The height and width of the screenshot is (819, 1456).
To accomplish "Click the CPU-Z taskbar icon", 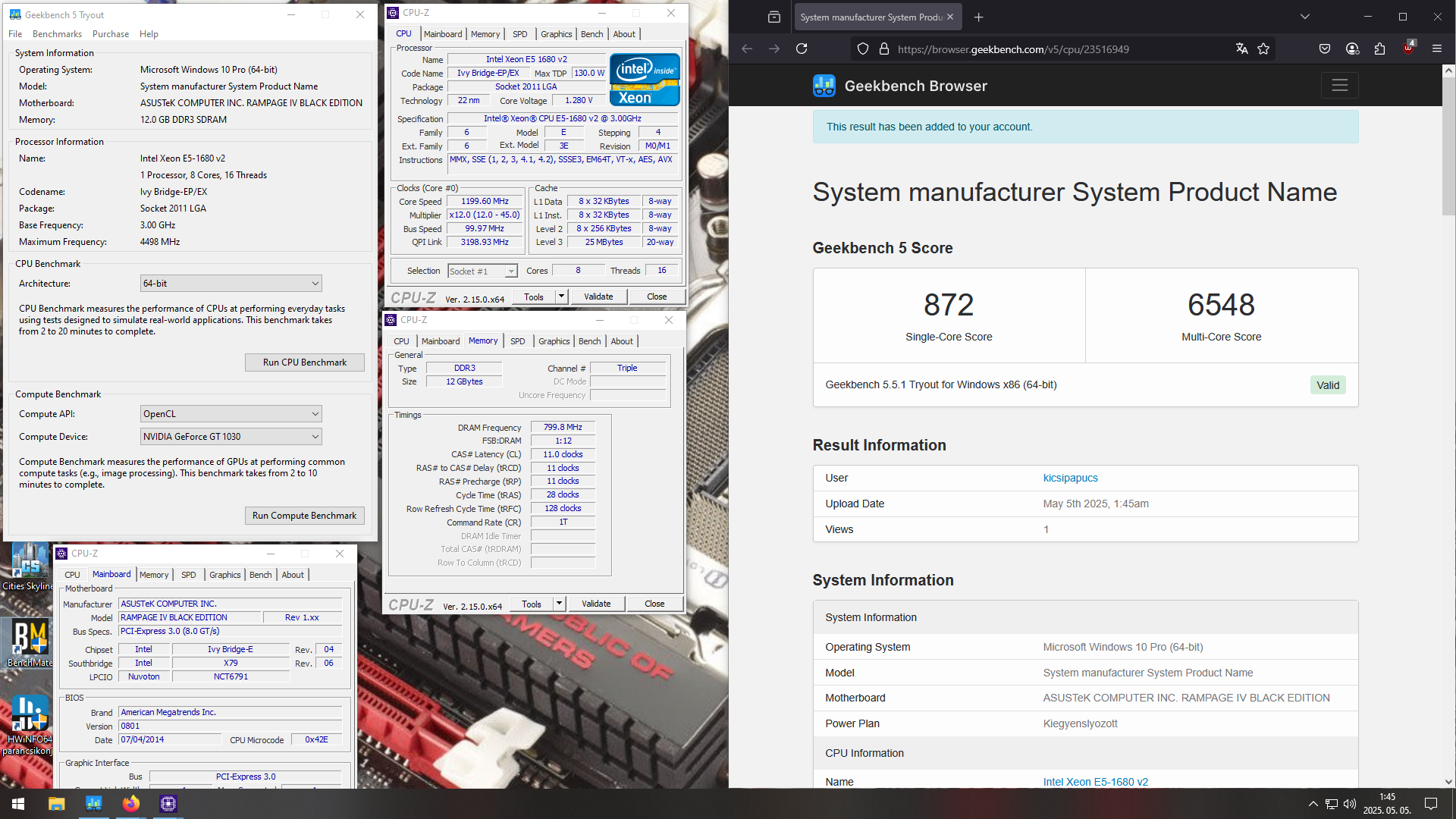I will click(168, 803).
